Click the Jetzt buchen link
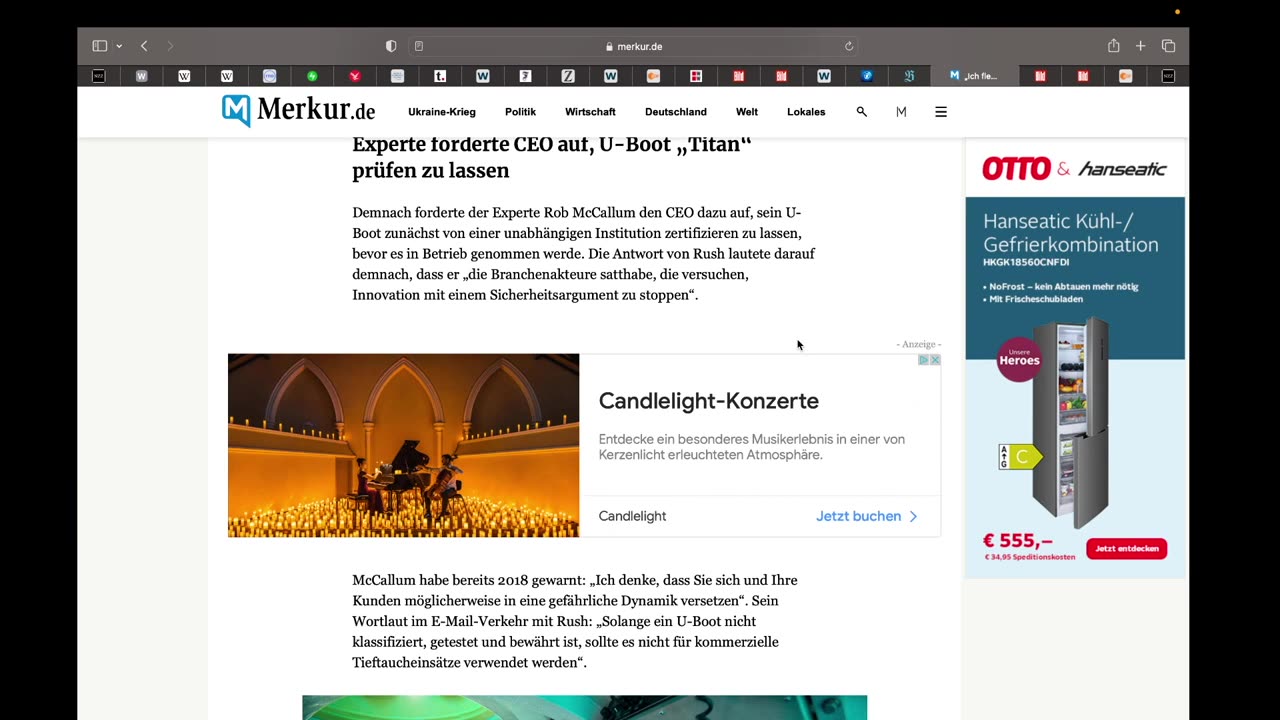The width and height of the screenshot is (1280, 720). [858, 516]
